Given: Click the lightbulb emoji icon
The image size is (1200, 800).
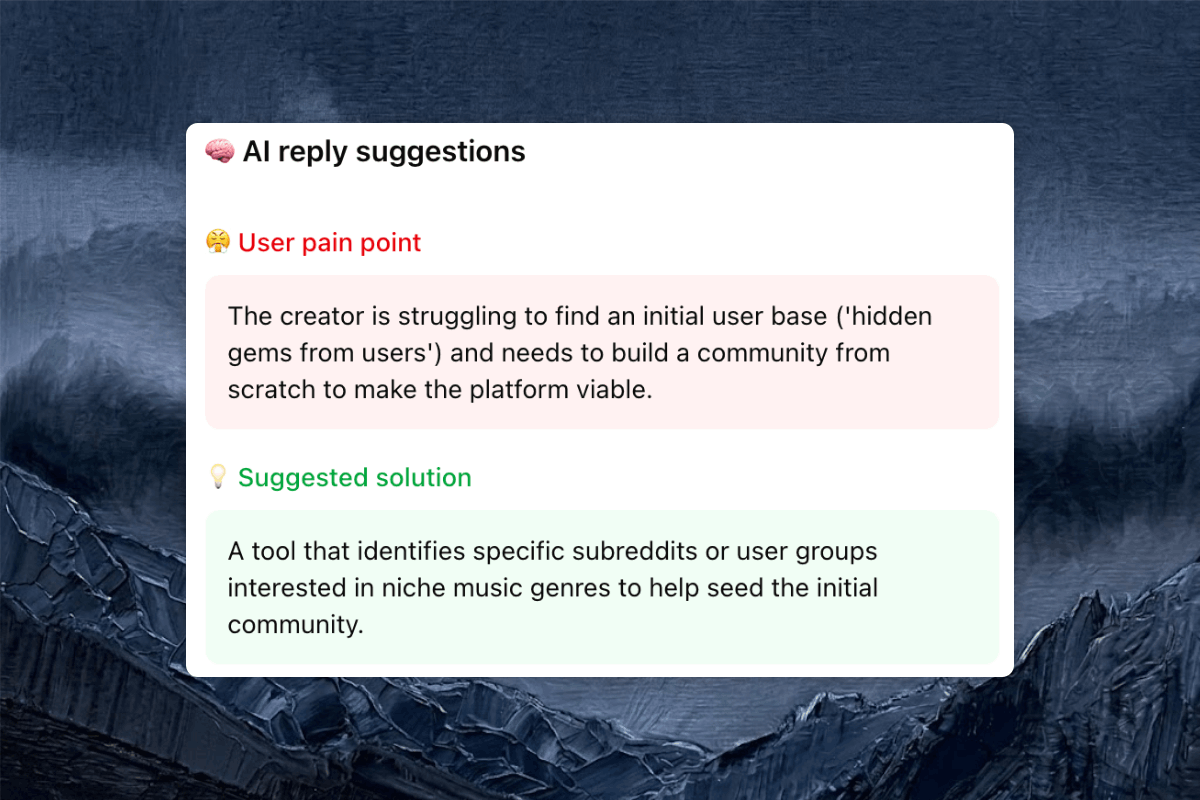Looking at the screenshot, I should point(218,477).
